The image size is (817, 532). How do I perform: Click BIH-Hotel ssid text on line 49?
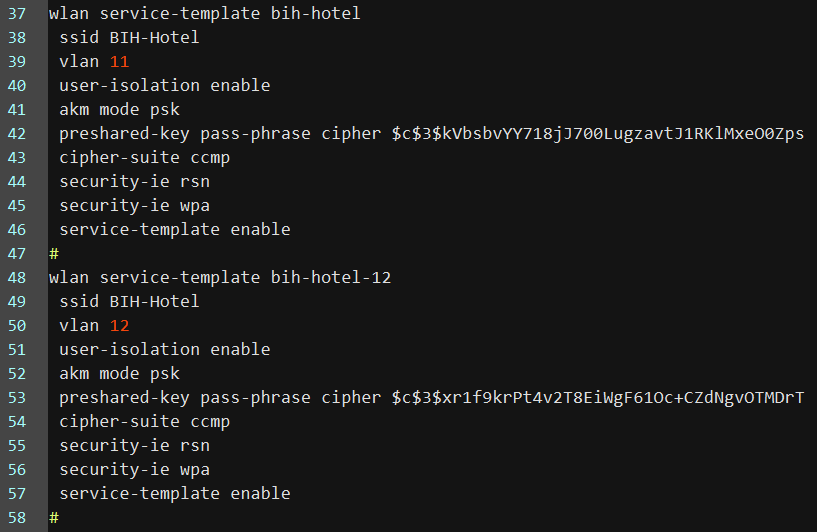tap(154, 302)
